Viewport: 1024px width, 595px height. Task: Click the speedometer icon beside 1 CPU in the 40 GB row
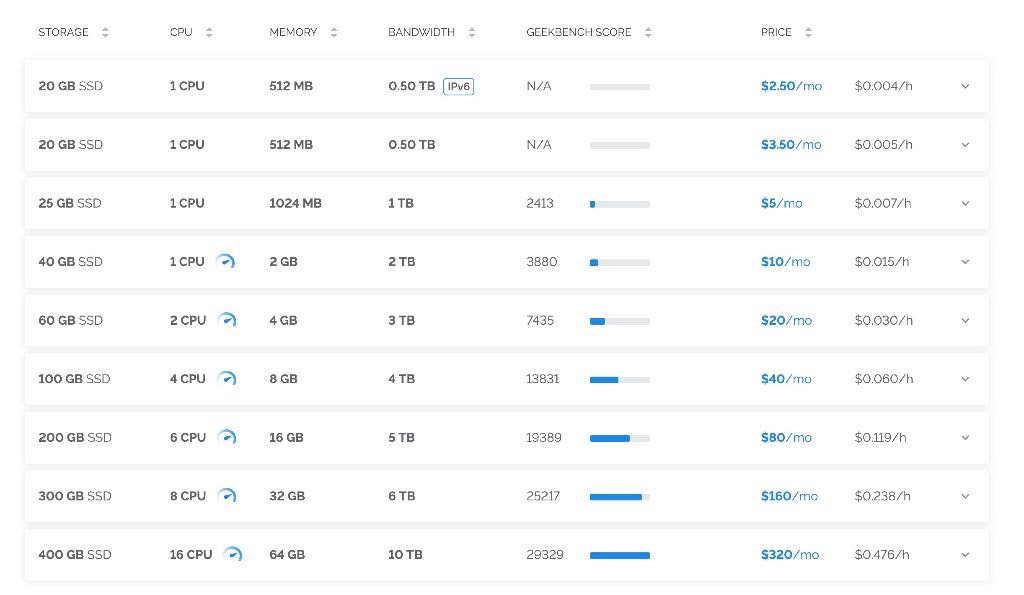[x=226, y=262]
